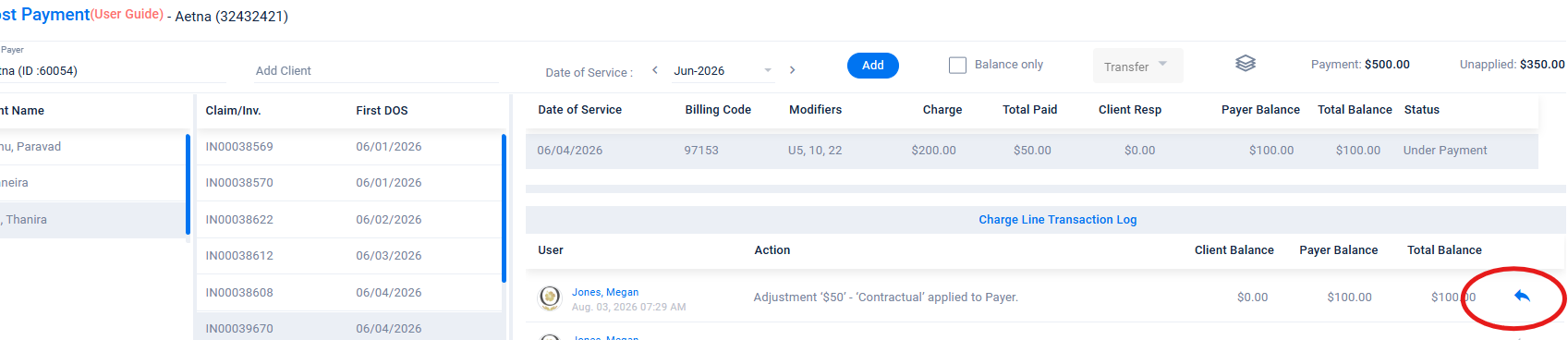Select claim IN00039670
Image resolution: width=1568 pixels, height=340 pixels.
tap(349, 327)
